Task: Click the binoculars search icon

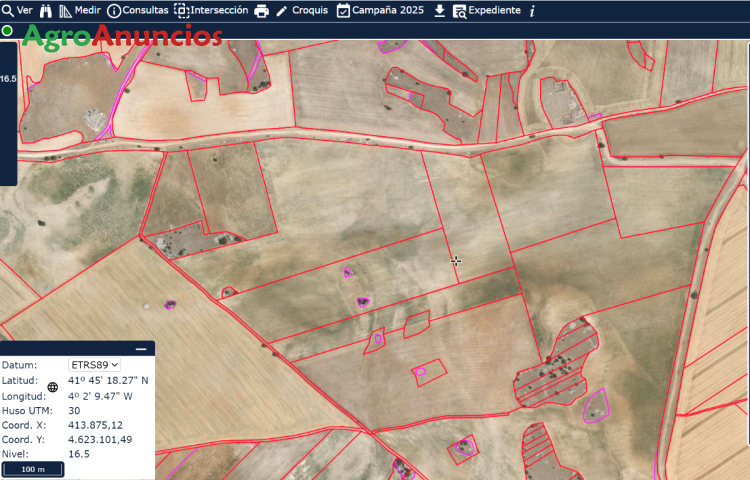Action: [45, 10]
